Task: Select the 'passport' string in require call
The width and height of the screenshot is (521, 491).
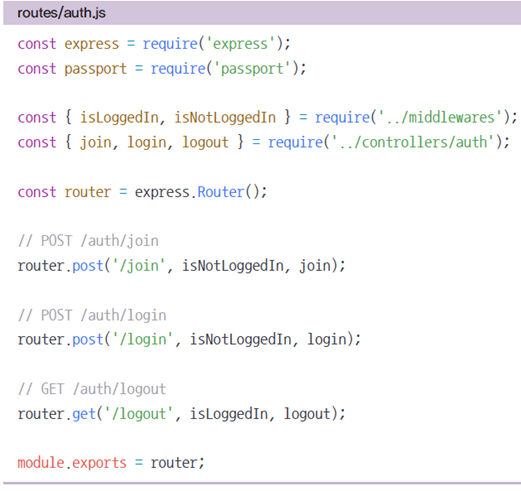Action: 252,69
